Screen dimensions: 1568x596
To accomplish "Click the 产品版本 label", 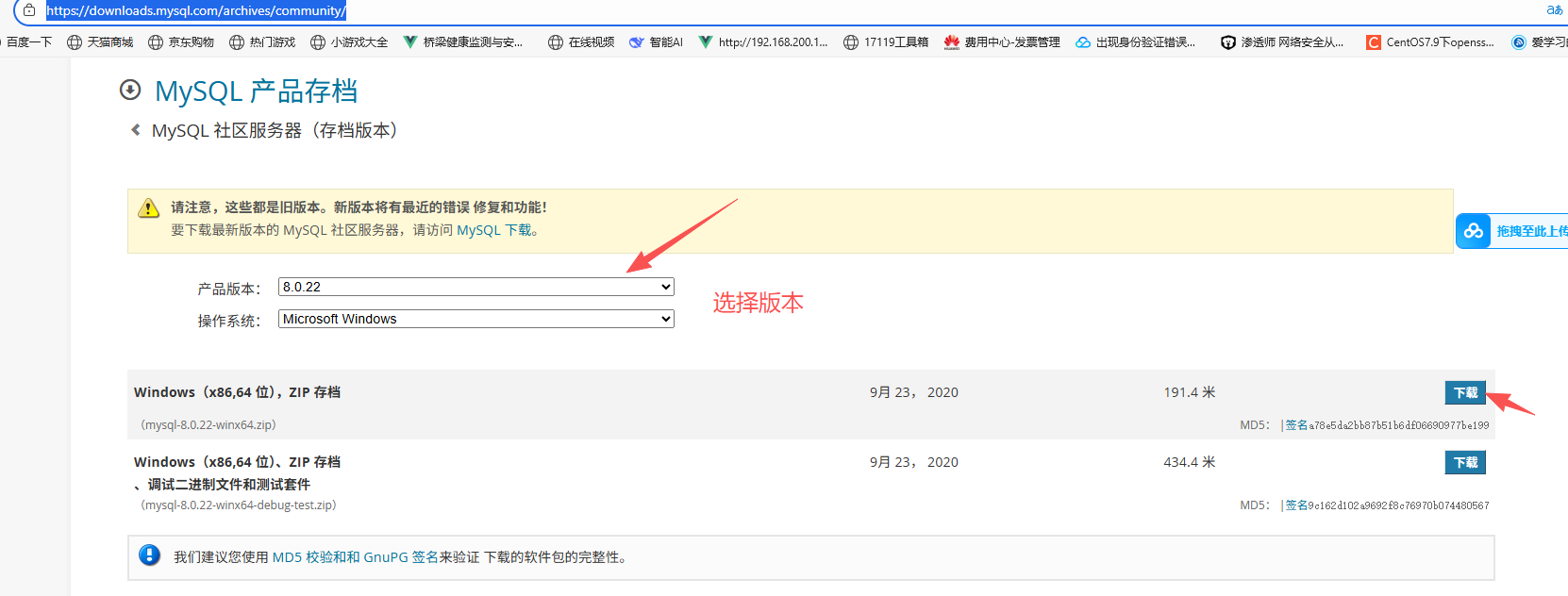I will pyautogui.click(x=229, y=289).
